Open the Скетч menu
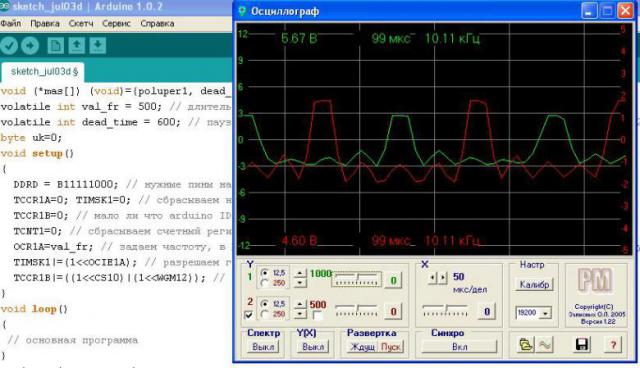 point(81,23)
